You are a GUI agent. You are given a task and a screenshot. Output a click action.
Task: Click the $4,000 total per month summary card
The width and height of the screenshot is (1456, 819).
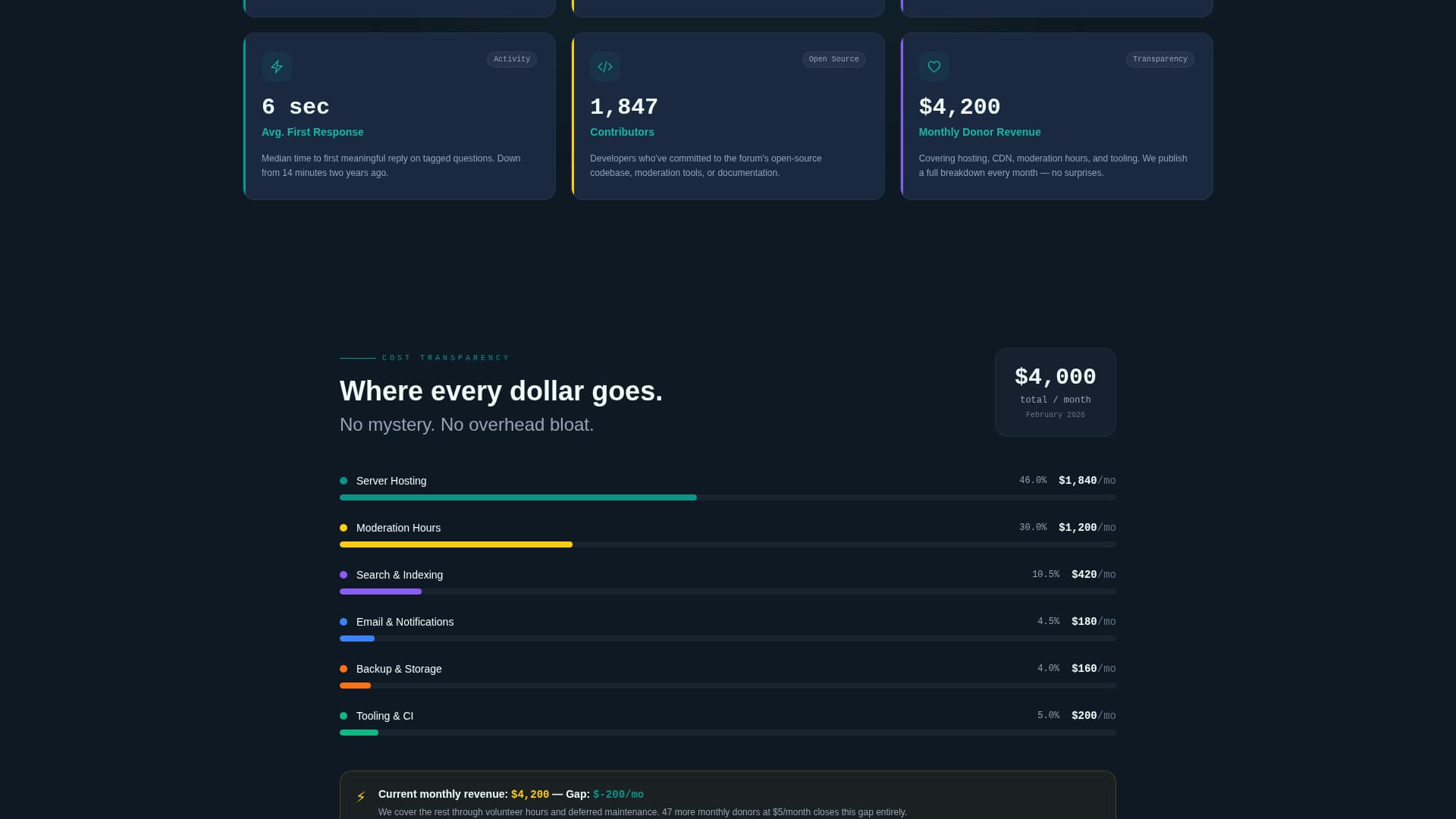pyautogui.click(x=1055, y=391)
